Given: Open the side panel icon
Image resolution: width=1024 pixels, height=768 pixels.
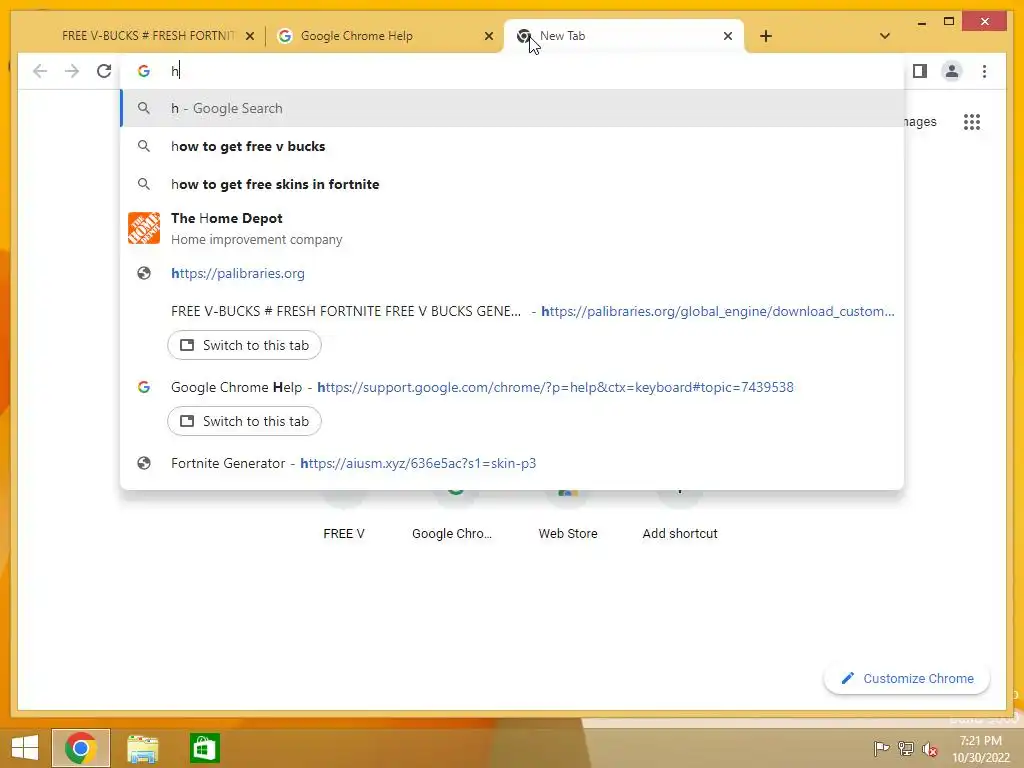Looking at the screenshot, I should (920, 71).
